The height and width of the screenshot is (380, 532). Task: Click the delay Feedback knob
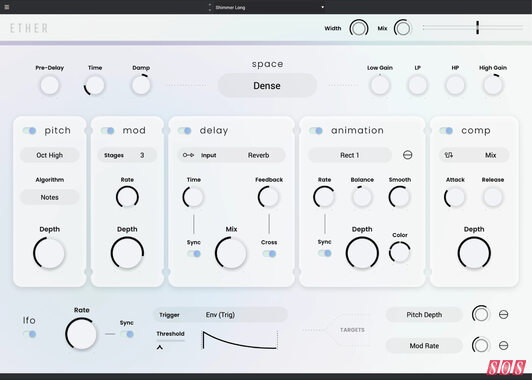tap(269, 197)
